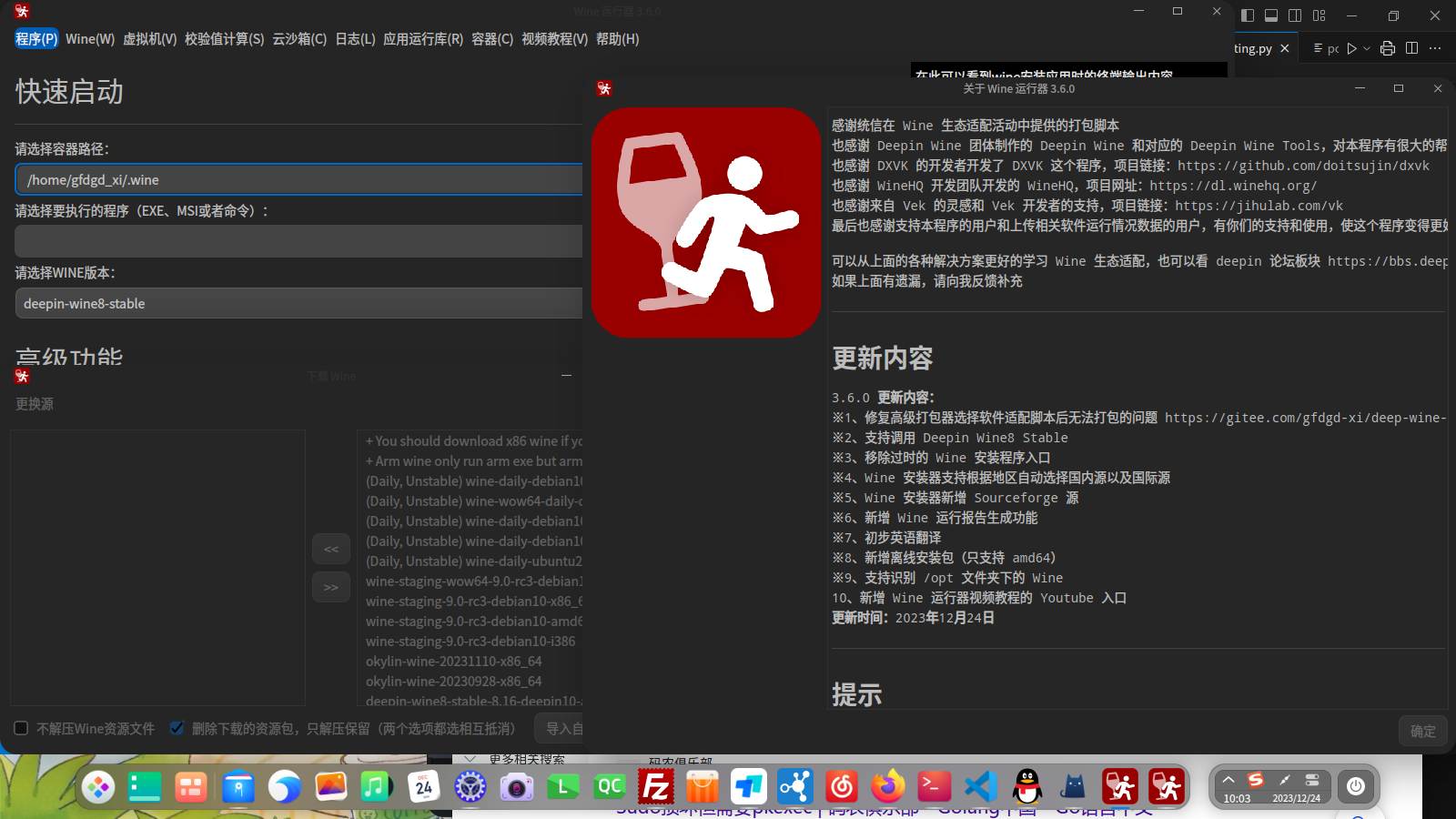Close the ting.py editor tab
Screen dimensions: 1456x819
point(1285,48)
